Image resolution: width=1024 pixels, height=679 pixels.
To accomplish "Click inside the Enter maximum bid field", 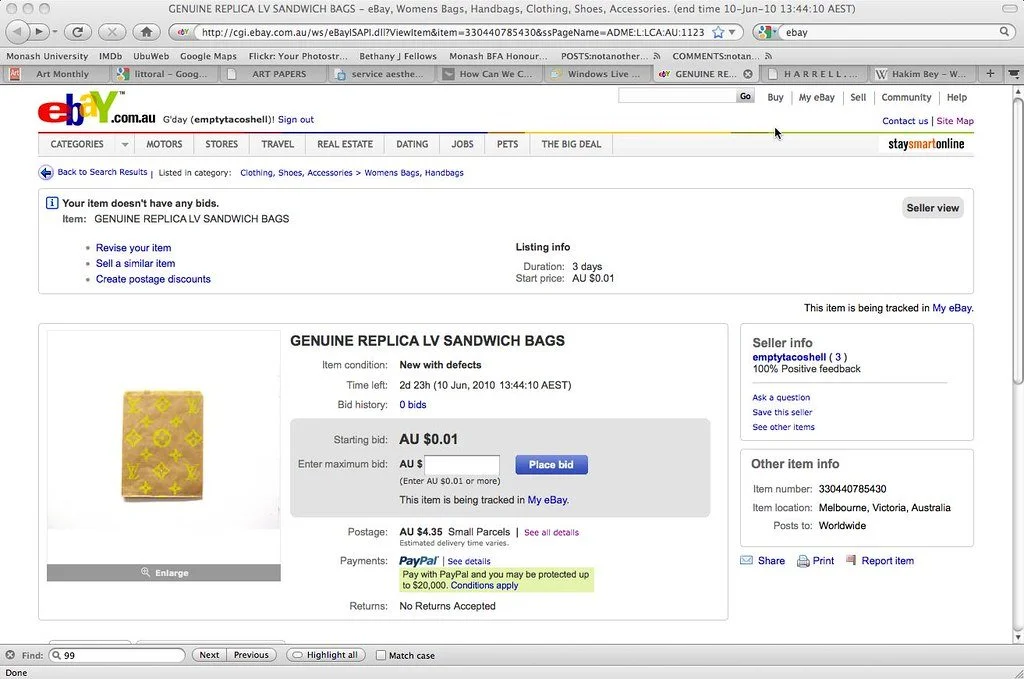I will 462,465.
